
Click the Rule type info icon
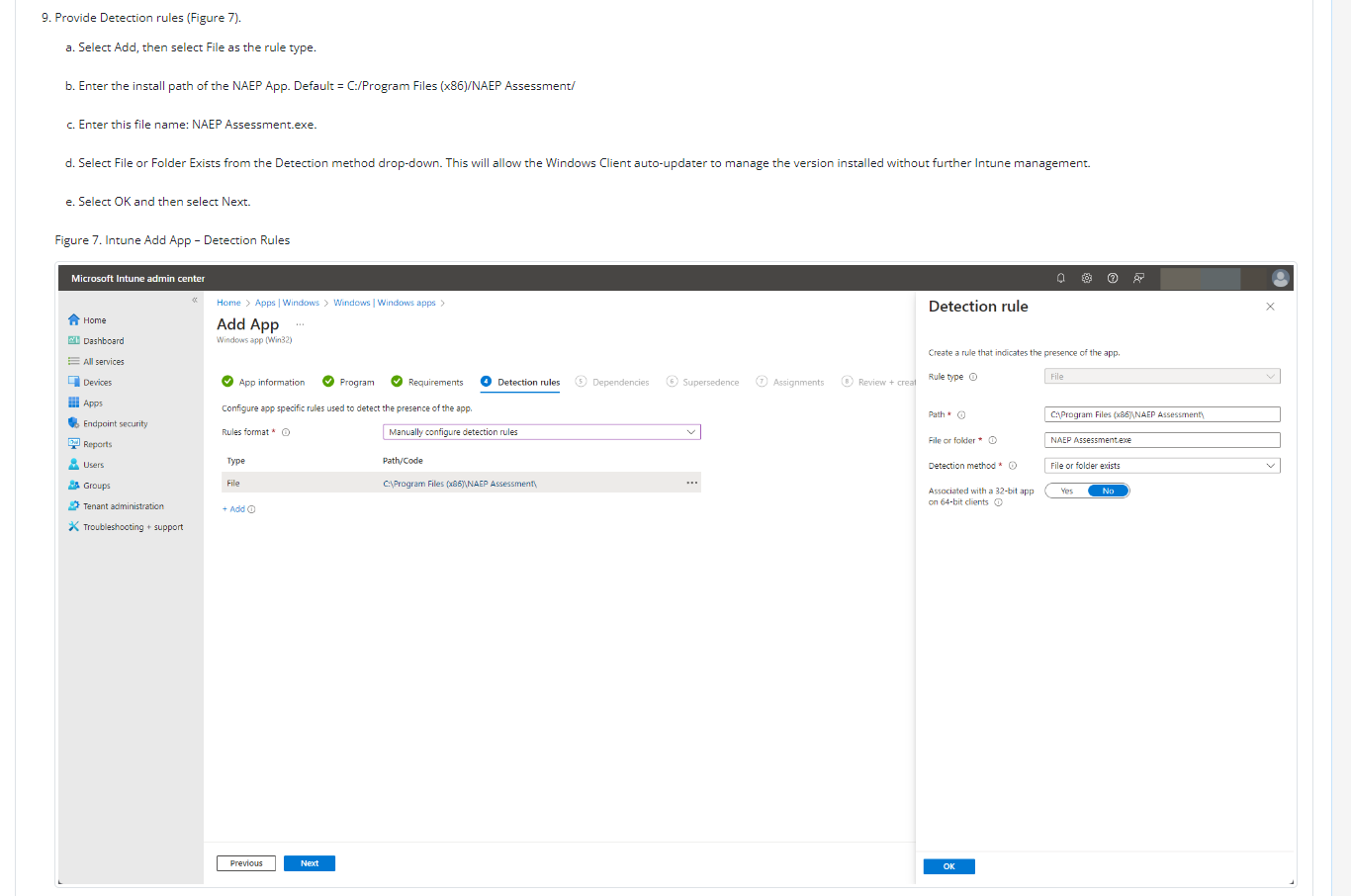click(x=973, y=377)
